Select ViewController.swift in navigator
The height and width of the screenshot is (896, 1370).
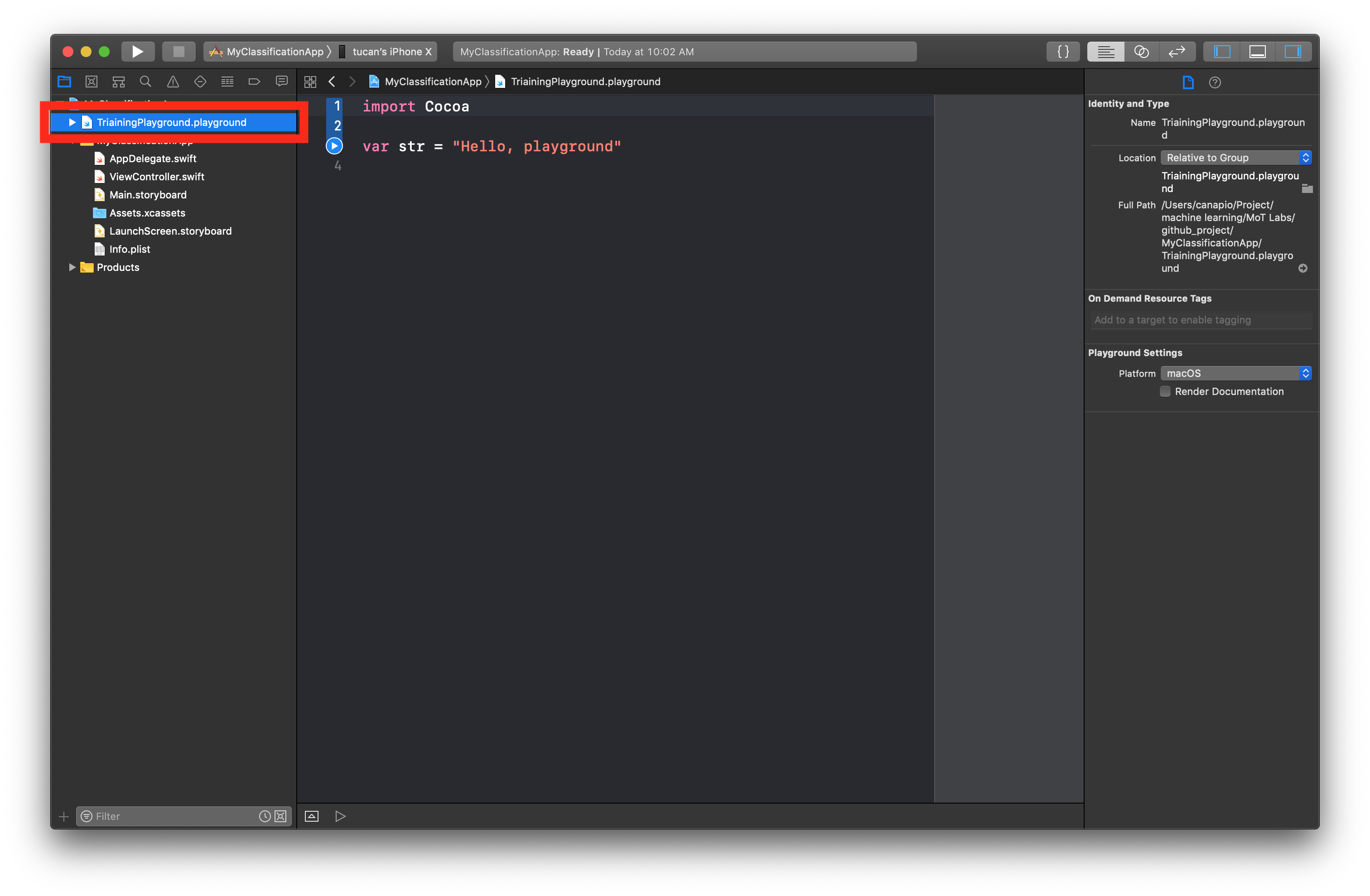pos(157,177)
